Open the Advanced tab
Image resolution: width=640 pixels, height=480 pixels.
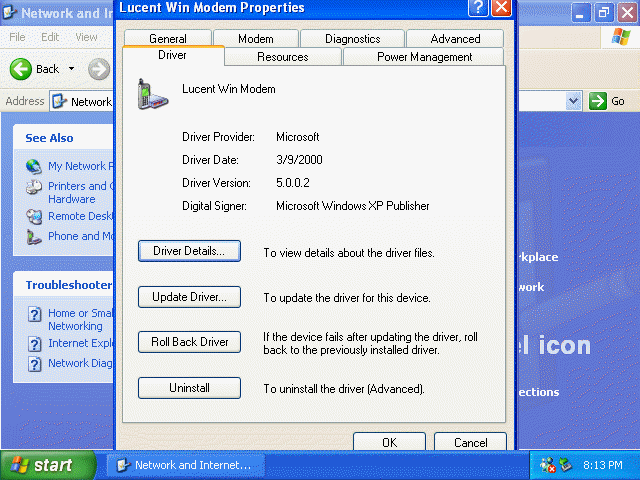[455, 38]
